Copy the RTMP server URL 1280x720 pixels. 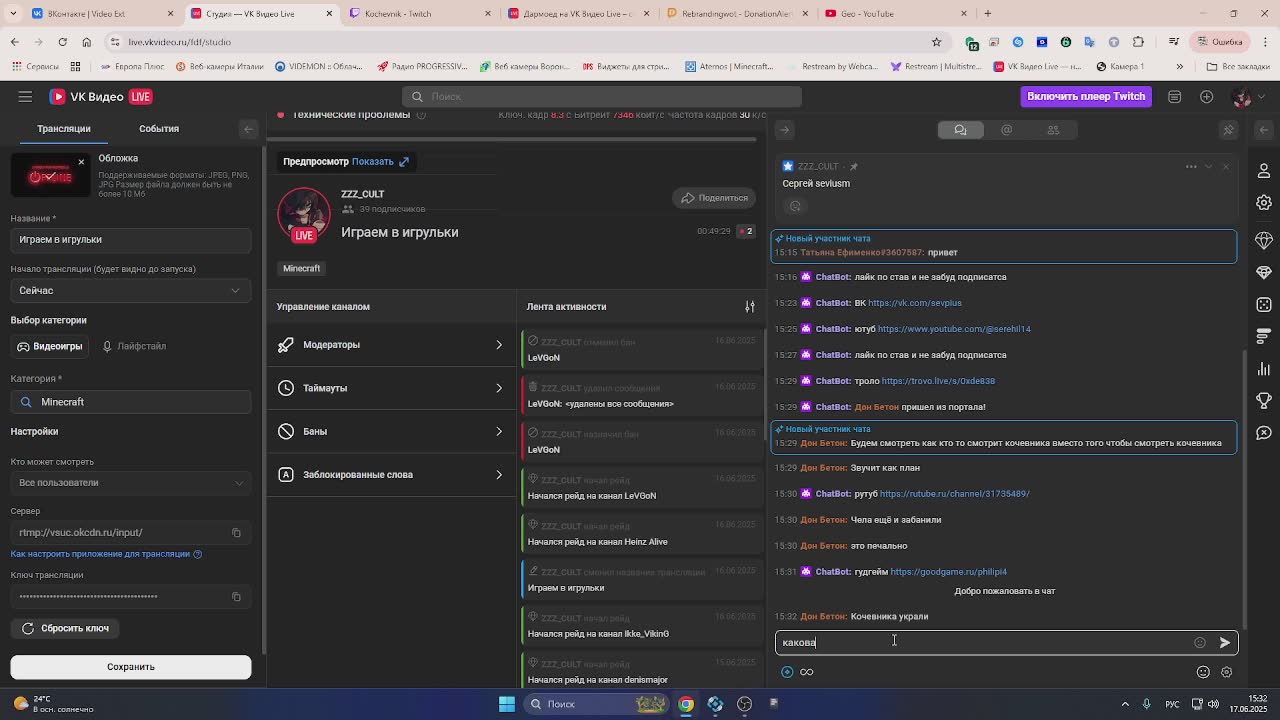click(x=236, y=532)
